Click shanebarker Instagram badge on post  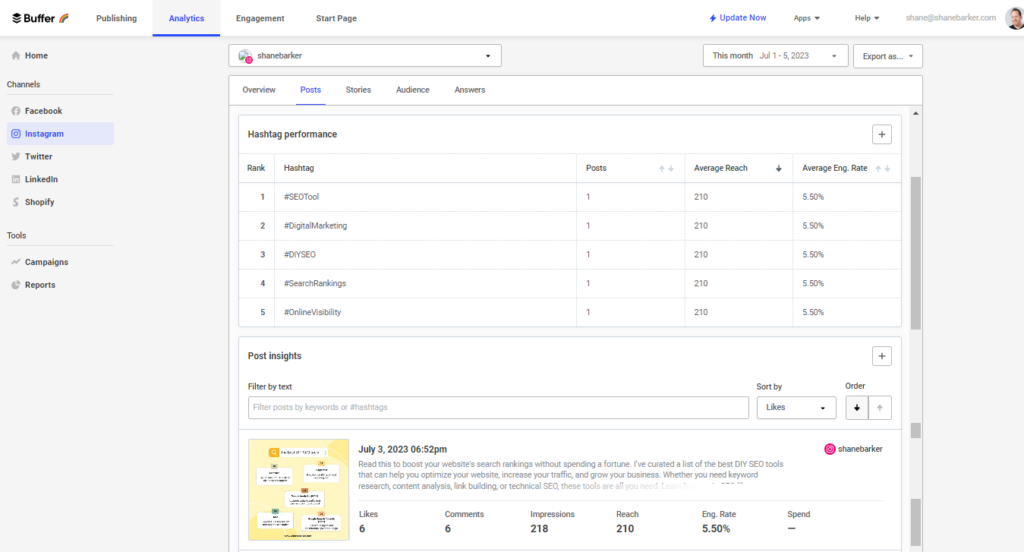click(853, 449)
